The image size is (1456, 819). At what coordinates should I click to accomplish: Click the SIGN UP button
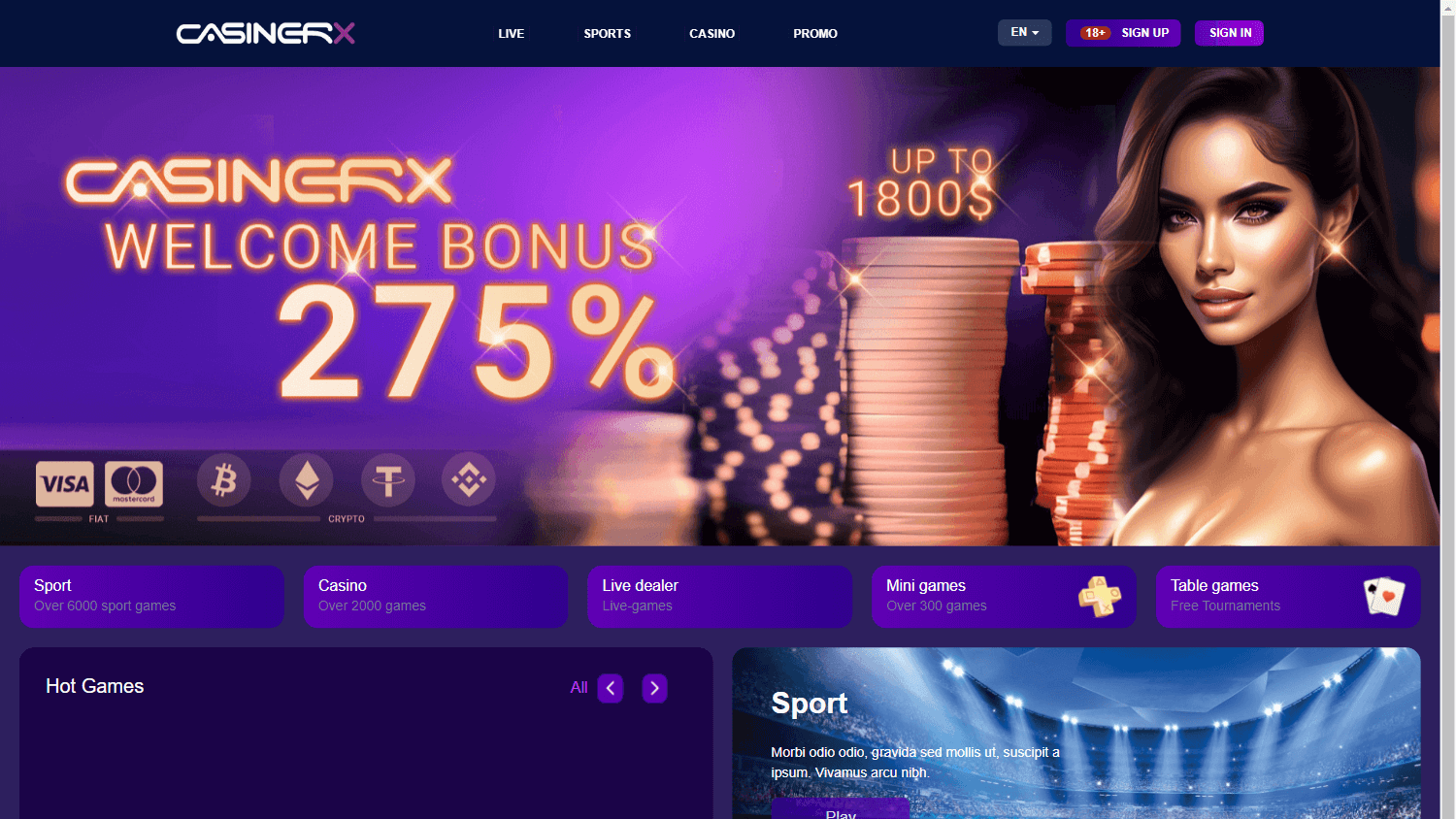[x=1123, y=33]
